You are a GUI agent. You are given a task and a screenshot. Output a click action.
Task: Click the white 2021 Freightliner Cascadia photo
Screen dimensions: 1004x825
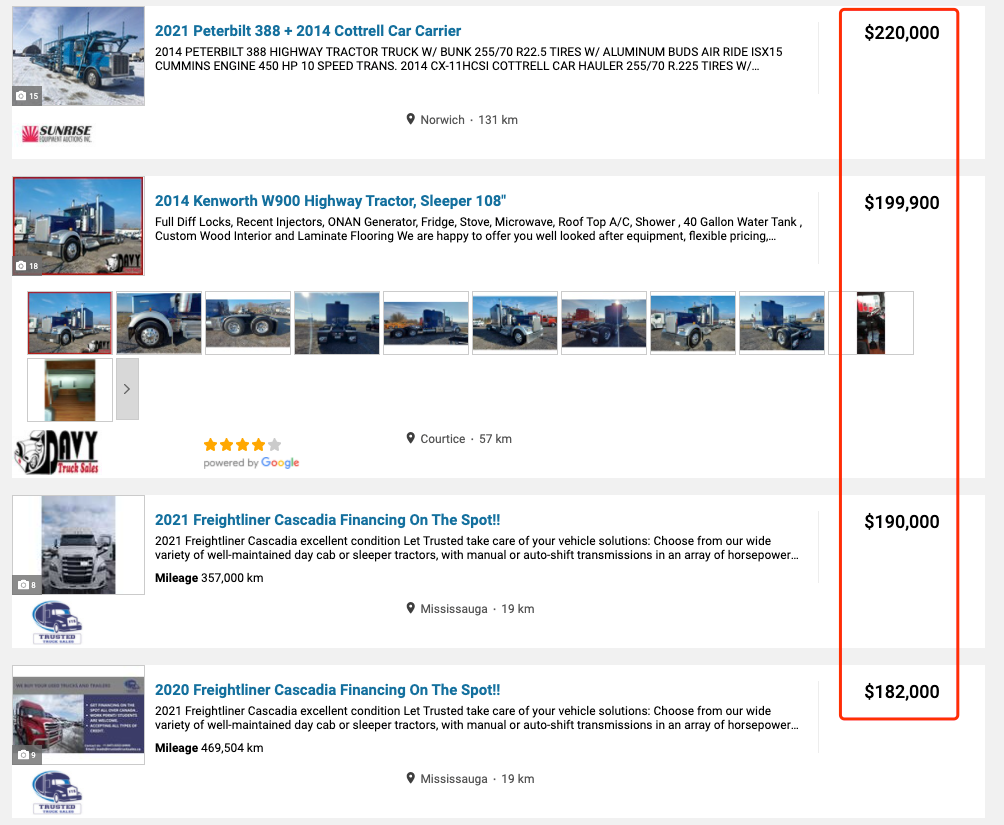tap(78, 545)
